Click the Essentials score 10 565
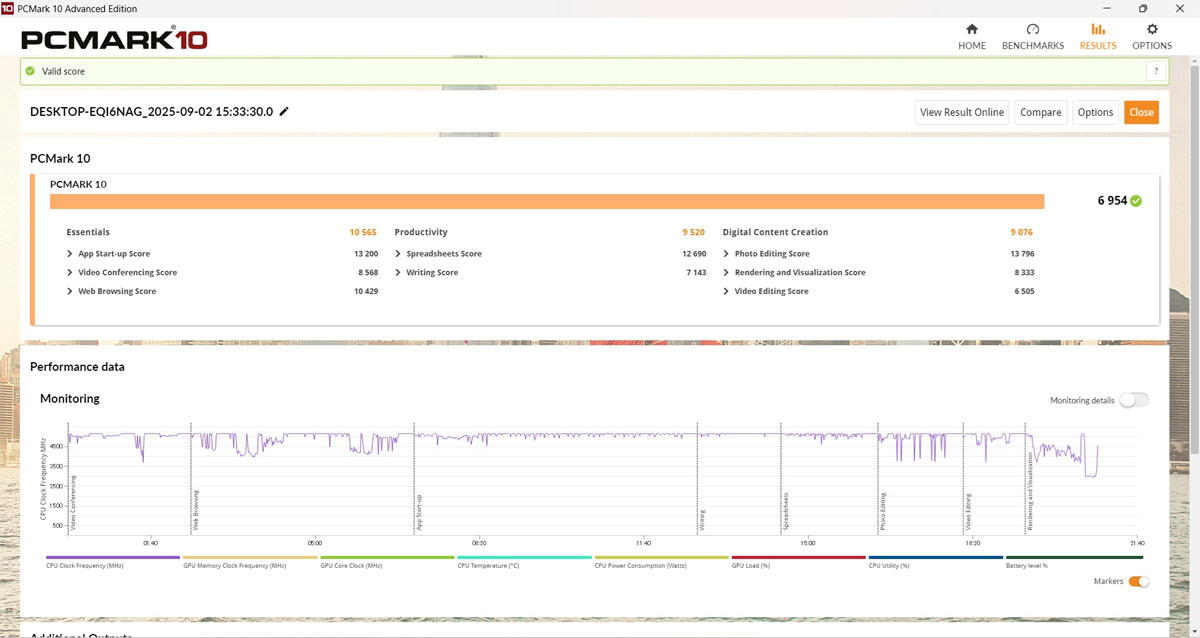Viewport: 1200px width, 638px height. (363, 232)
